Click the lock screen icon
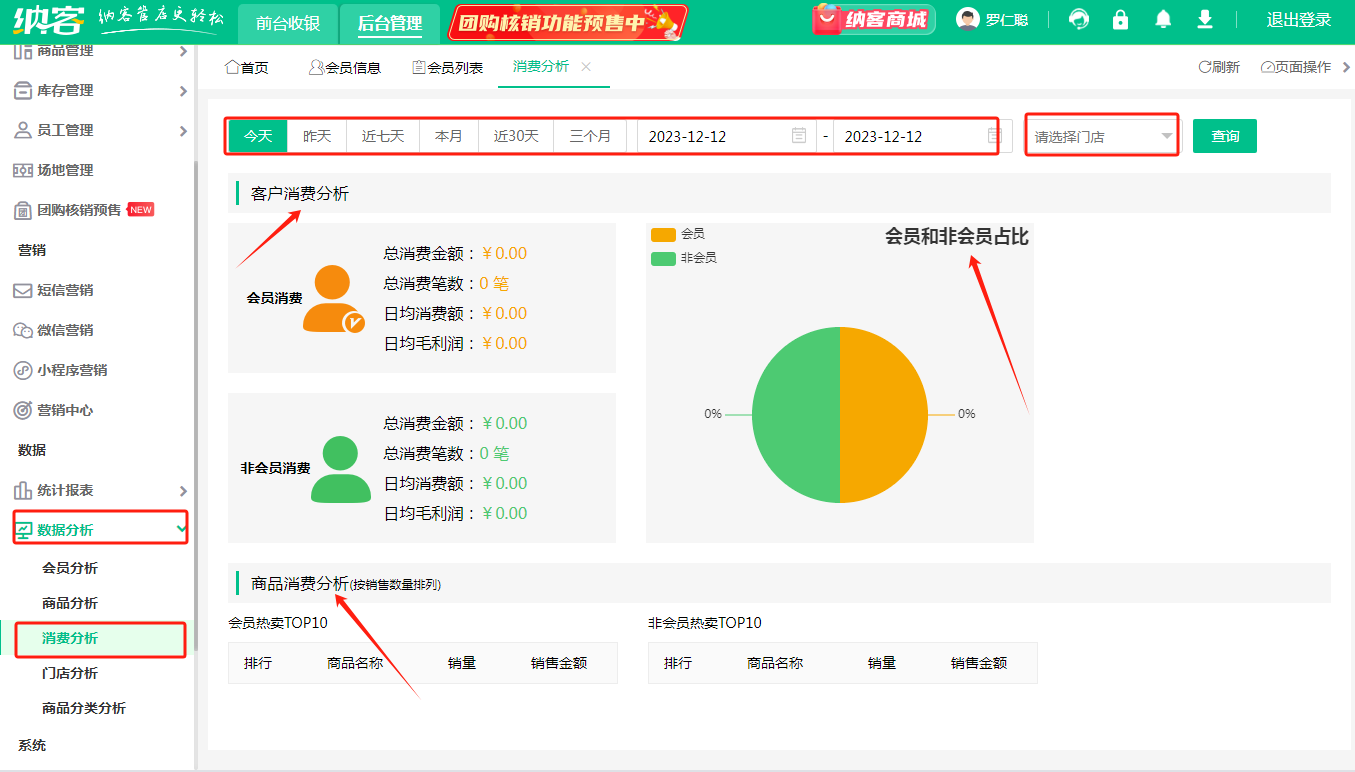The height and width of the screenshot is (772, 1355). pyautogui.click(x=1120, y=20)
